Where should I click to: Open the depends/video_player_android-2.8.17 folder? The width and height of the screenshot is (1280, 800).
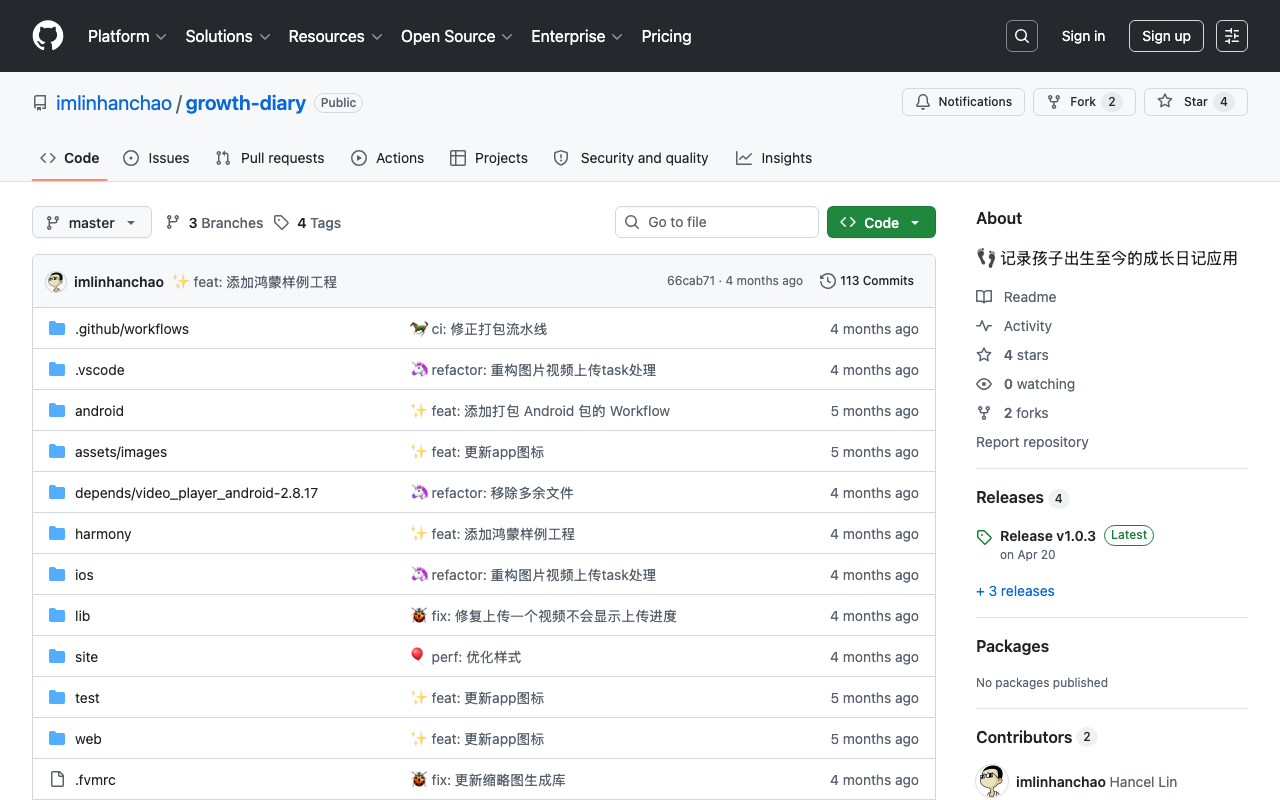tap(196, 493)
